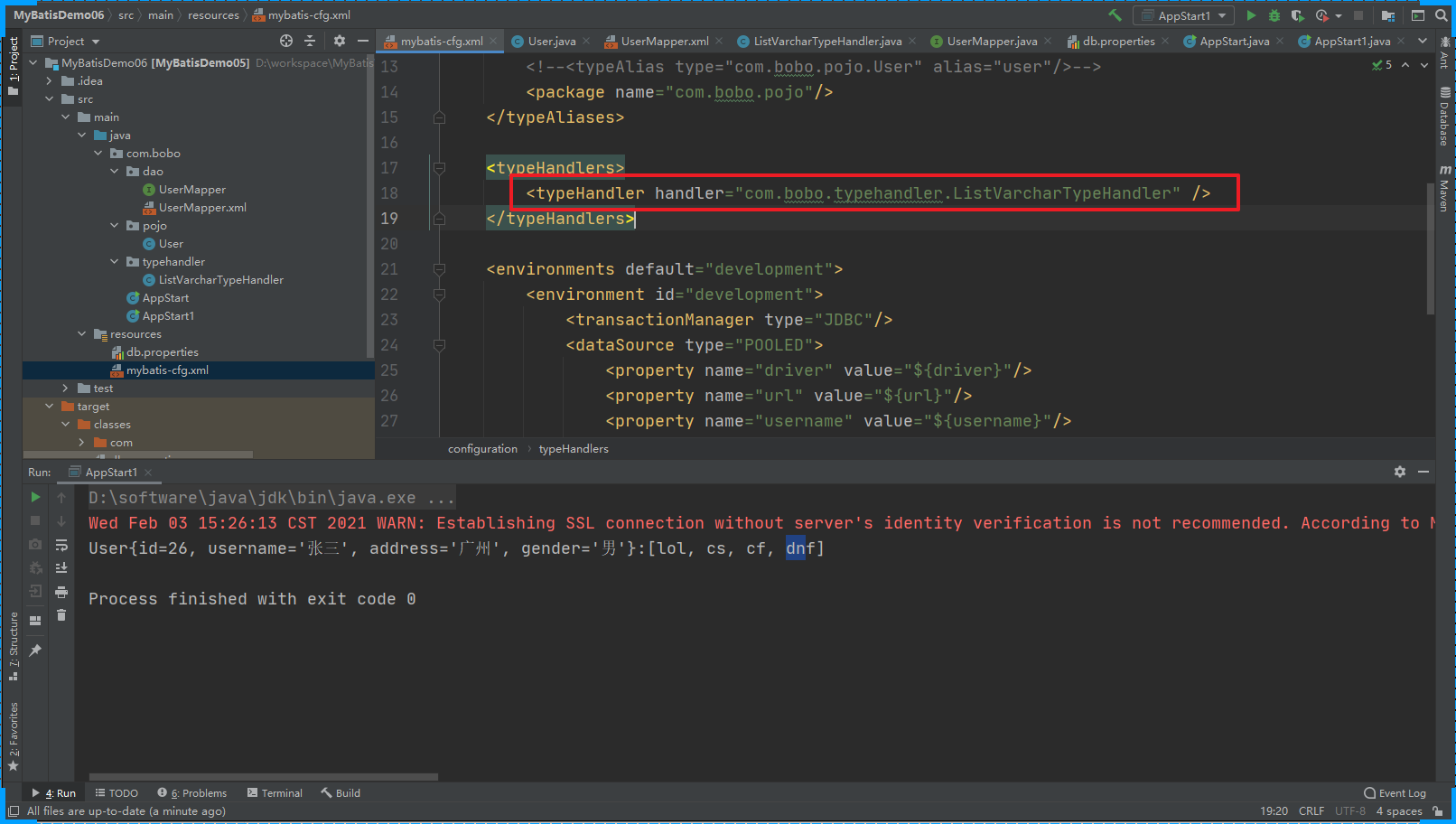Viewport: 1456px width, 824px height.
Task: Toggle the read-only lock icon in status bar
Action: pyautogui.click(x=1438, y=811)
